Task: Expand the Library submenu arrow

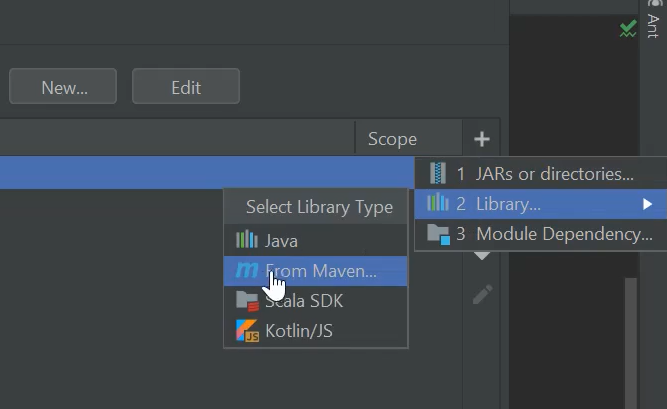Action: [648, 204]
